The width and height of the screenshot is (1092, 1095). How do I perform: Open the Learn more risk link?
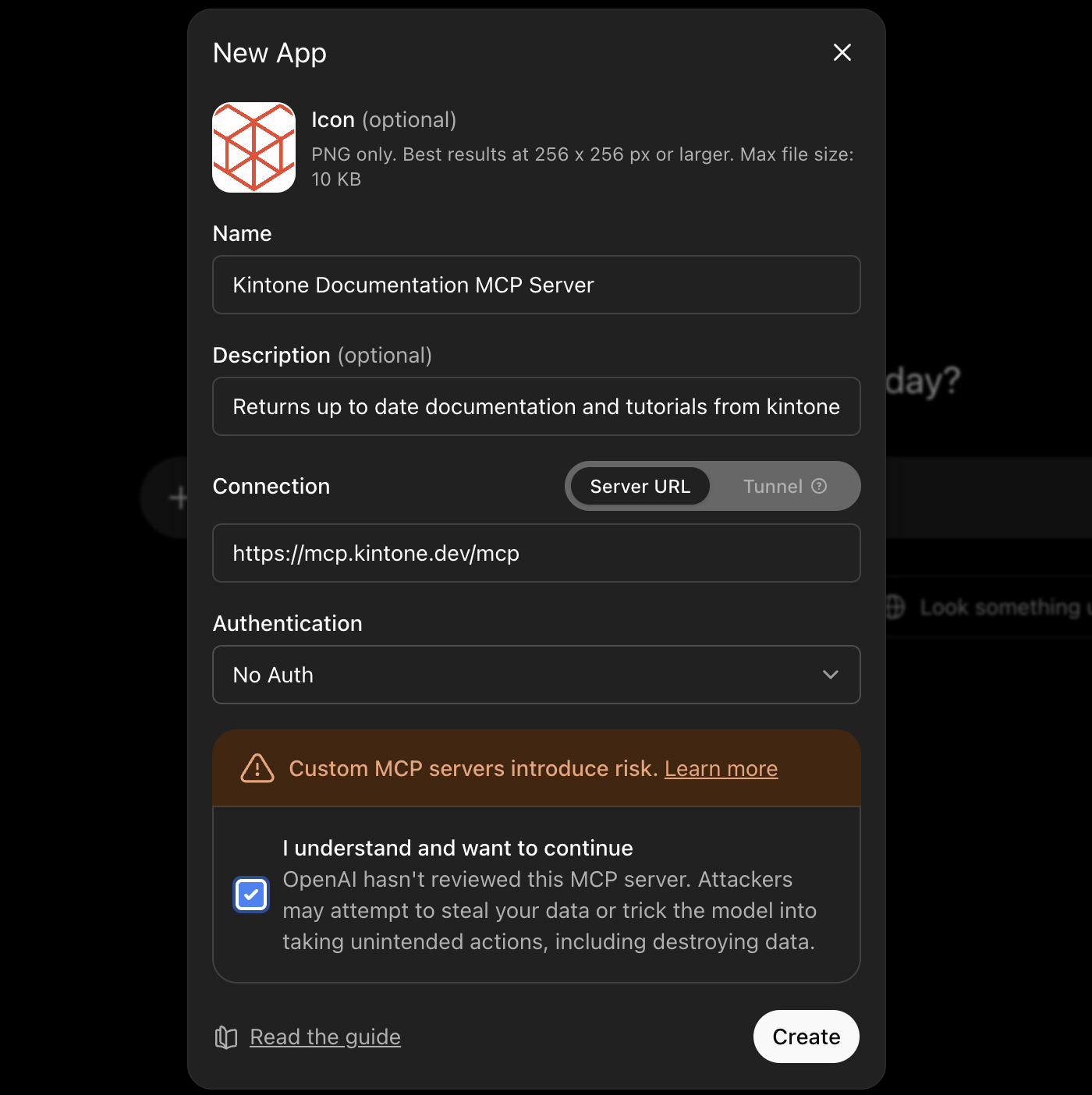coord(721,769)
